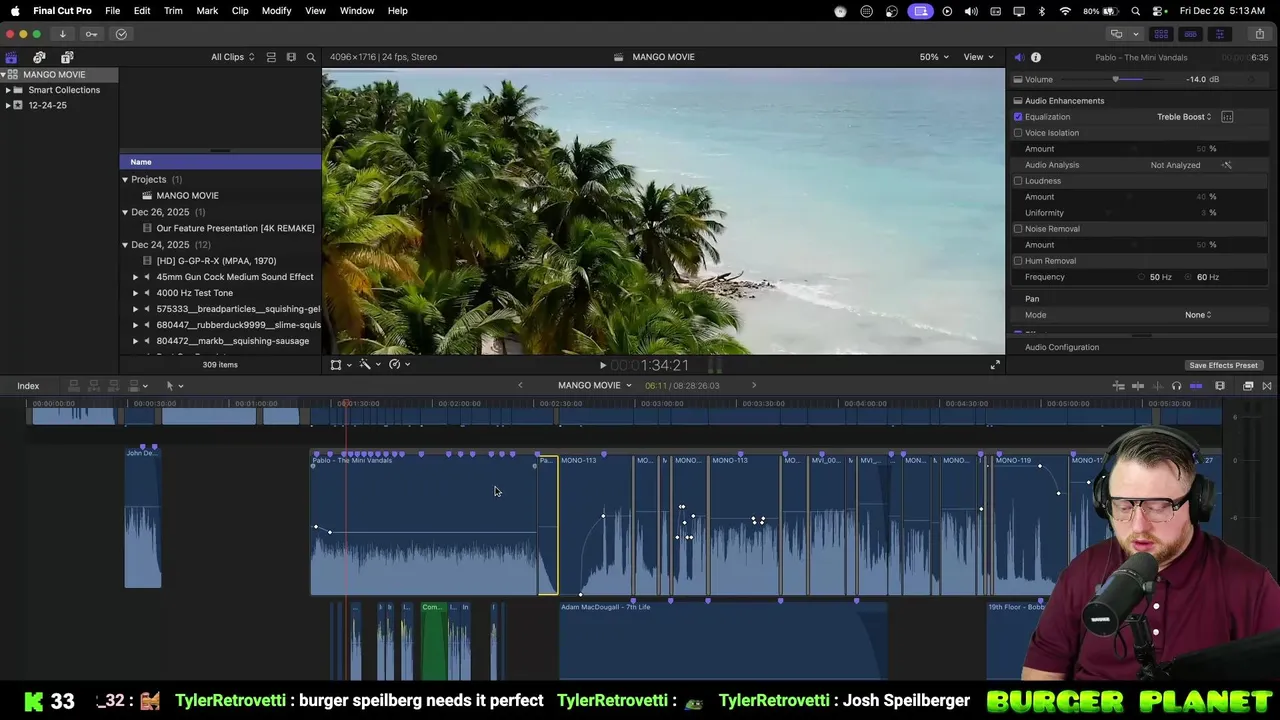Screen dimensions: 1280x720
Task: Expand the 4000 Hz Test Tone clip
Action: click(x=136, y=293)
